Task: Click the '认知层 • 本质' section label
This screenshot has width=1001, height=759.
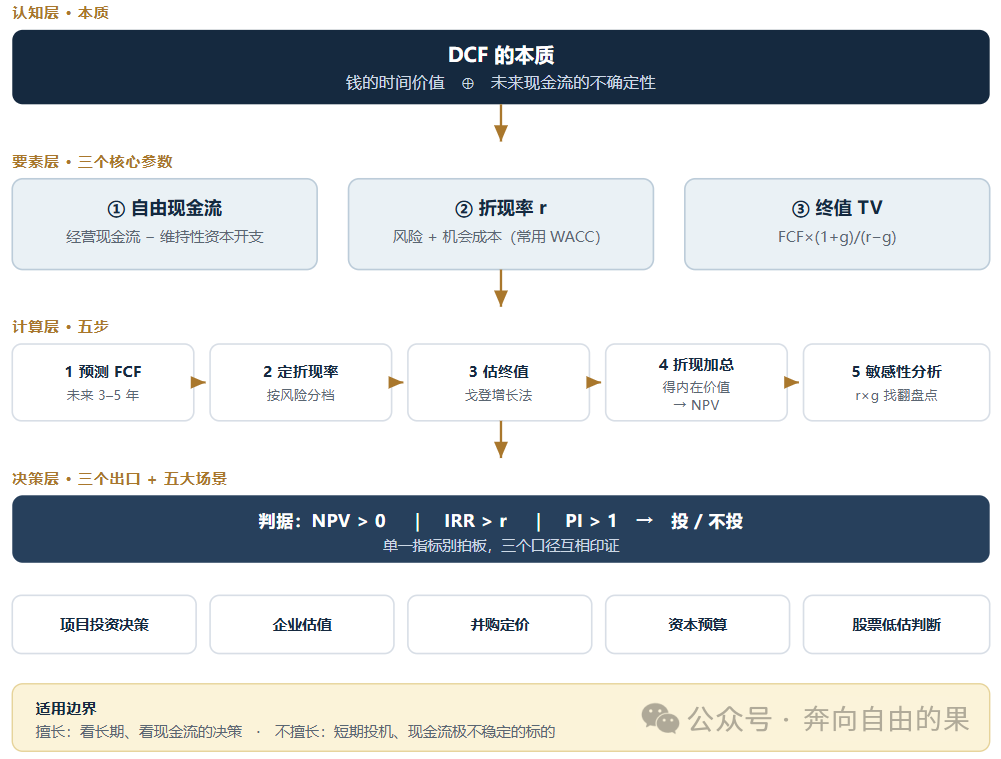Action: click(61, 13)
